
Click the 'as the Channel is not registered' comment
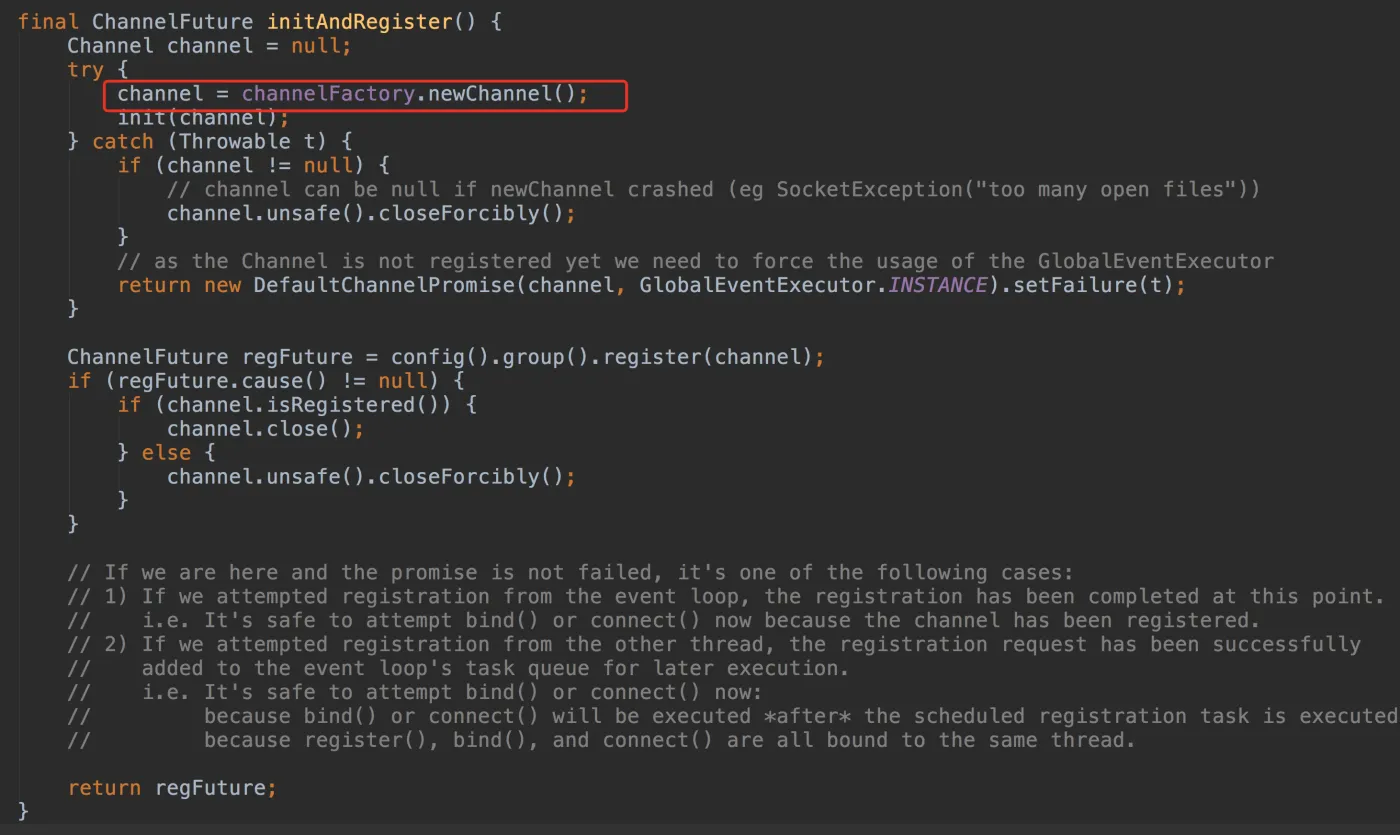click(x=696, y=261)
